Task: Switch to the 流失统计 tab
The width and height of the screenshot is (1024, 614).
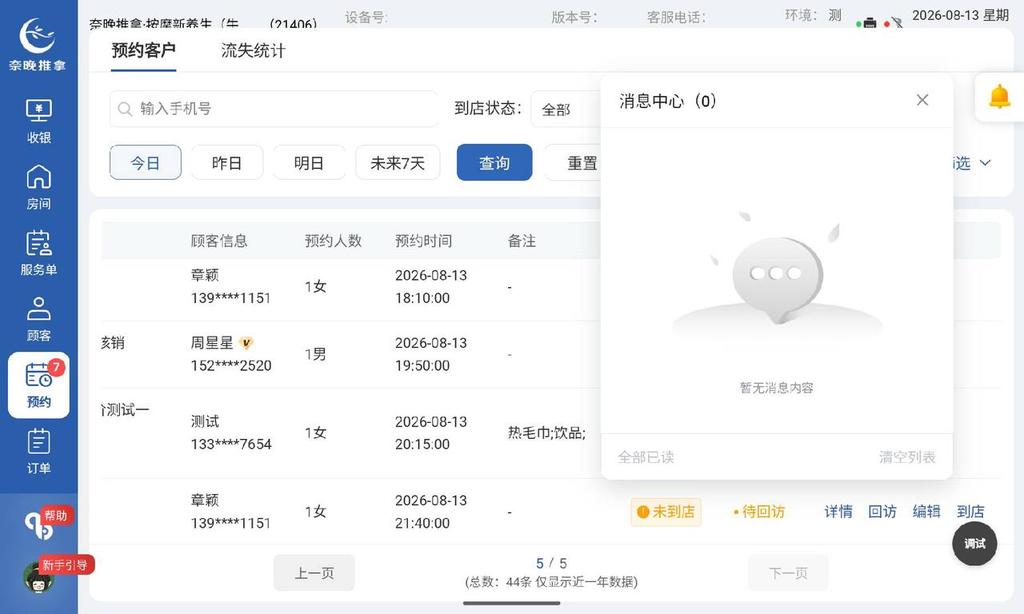Action: (x=253, y=50)
